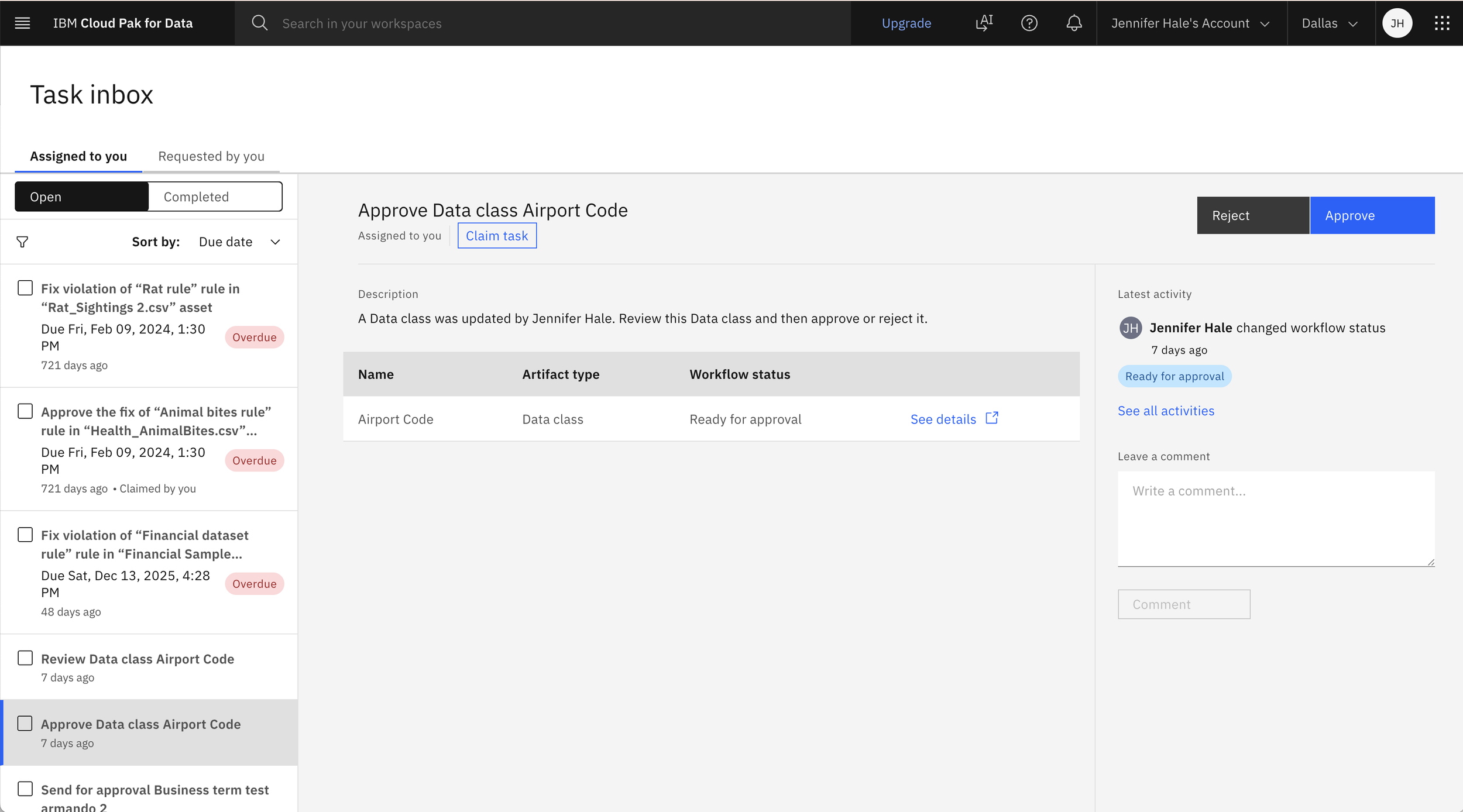Image resolution: width=1463 pixels, height=812 pixels.
Task: Open the AI assistant icon
Action: [x=984, y=23]
